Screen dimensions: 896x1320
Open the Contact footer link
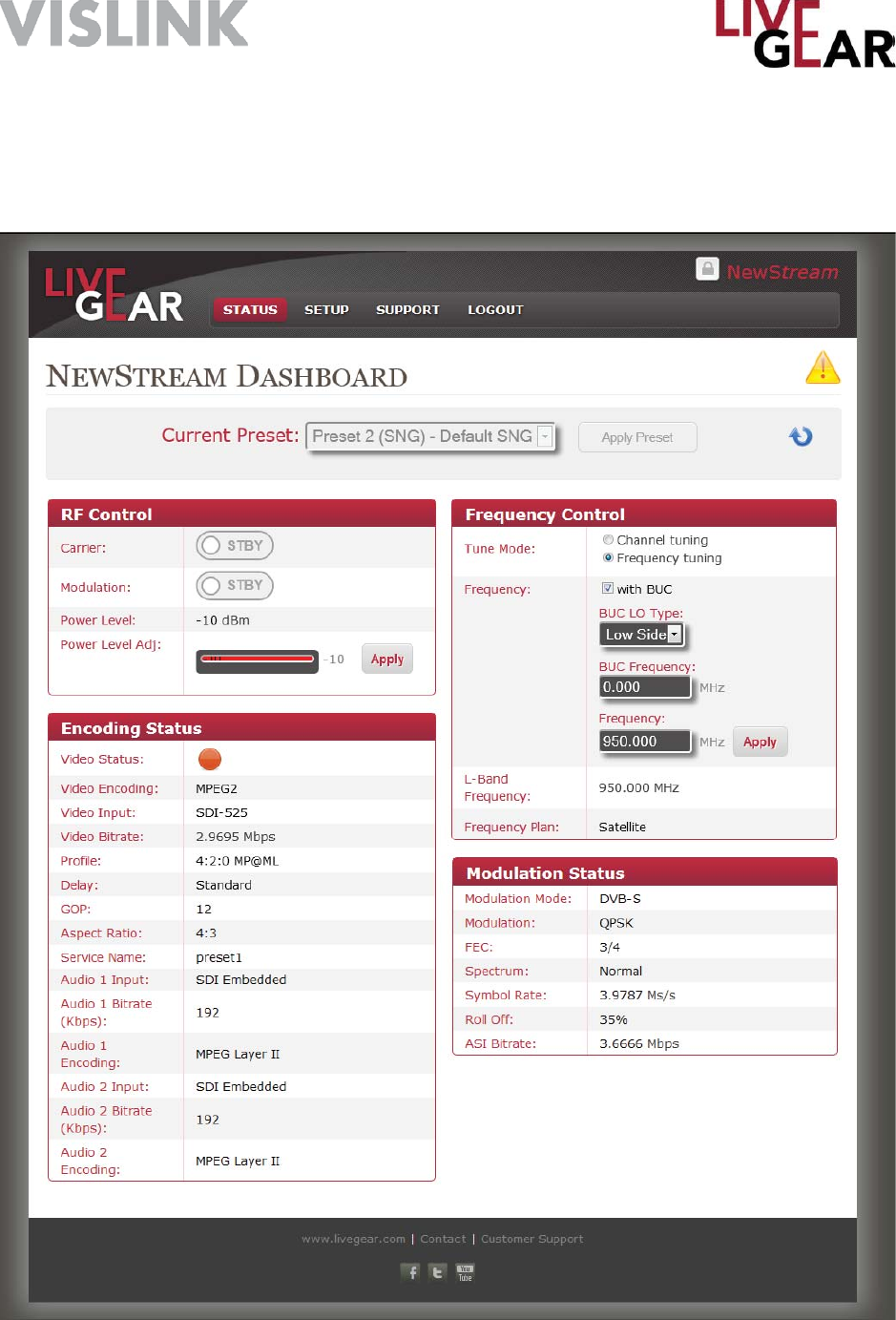coord(443,1239)
